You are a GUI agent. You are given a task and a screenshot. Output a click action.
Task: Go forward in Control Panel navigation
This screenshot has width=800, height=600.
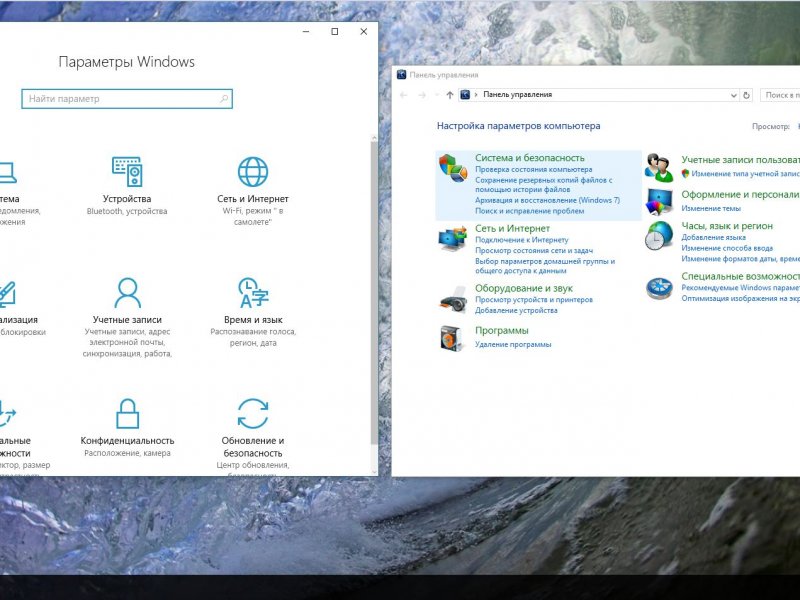click(x=422, y=95)
